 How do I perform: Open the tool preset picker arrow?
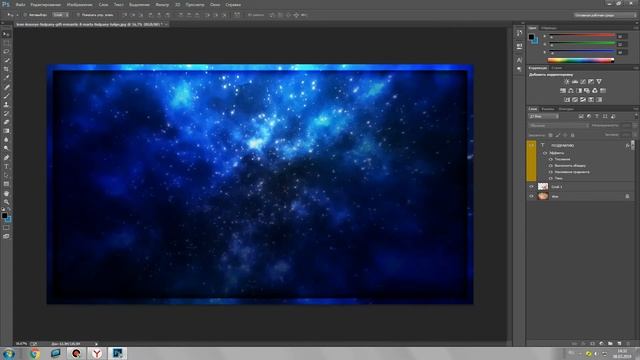17,15
